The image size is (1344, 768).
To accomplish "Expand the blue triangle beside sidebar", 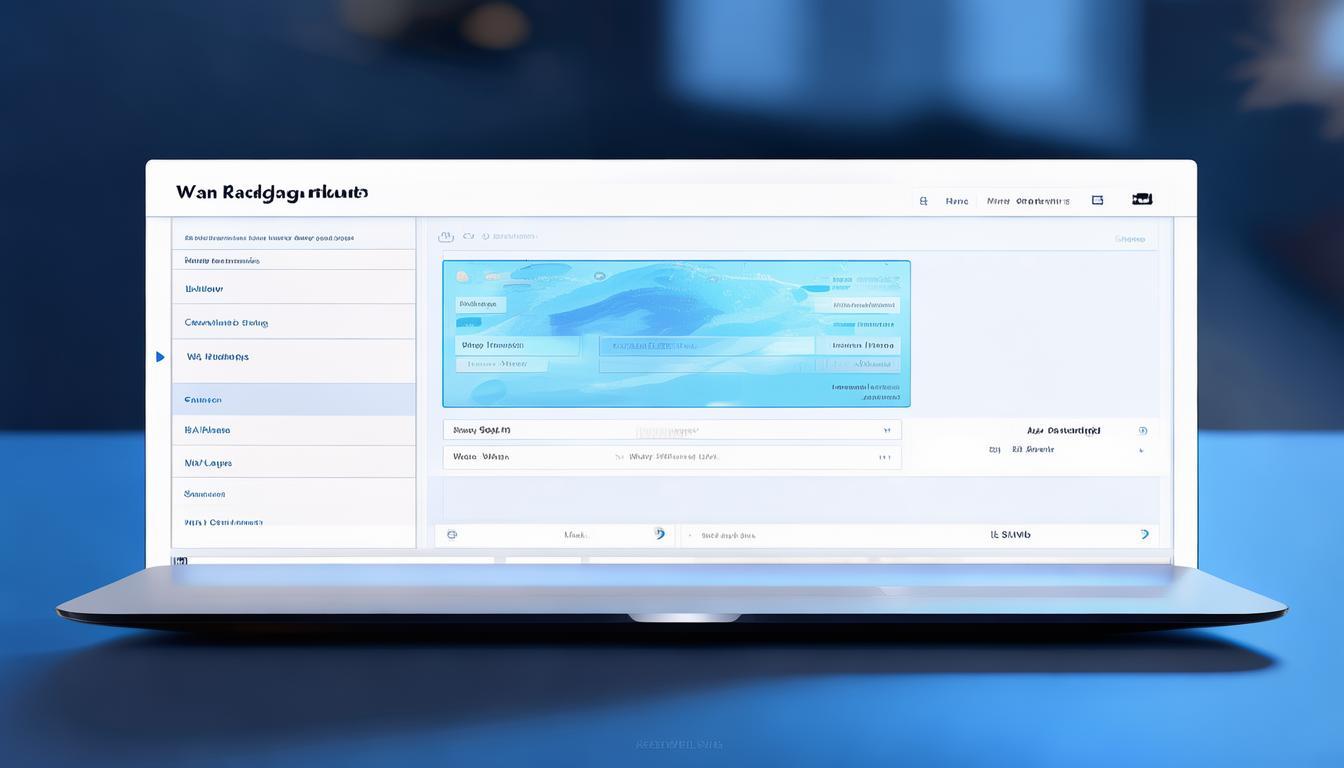I will coord(160,357).
